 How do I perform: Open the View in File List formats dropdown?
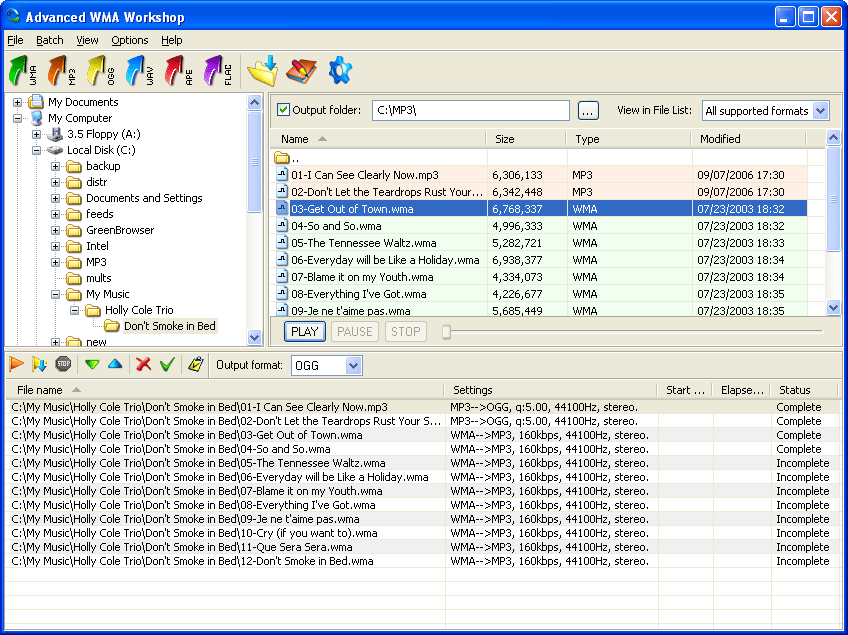click(820, 111)
